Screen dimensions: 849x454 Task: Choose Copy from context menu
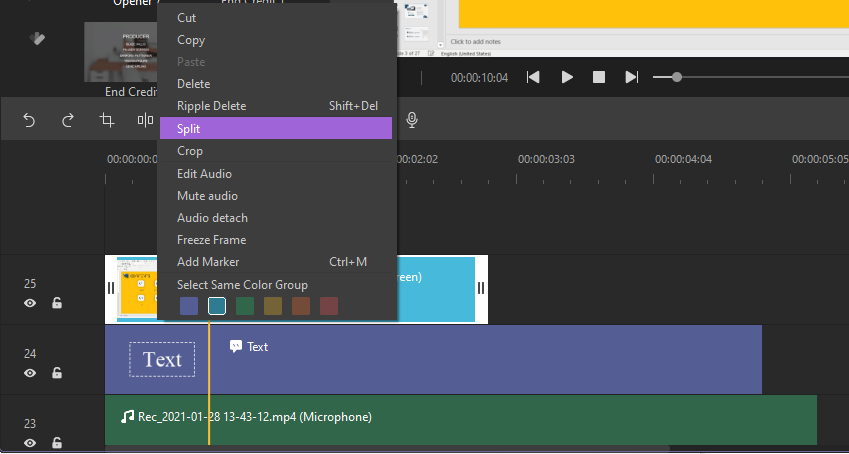[276, 40]
